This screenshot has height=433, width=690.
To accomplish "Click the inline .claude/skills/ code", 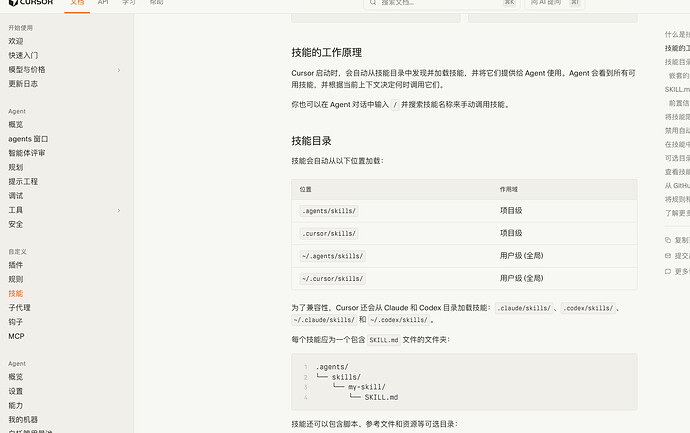I will tap(524, 308).
